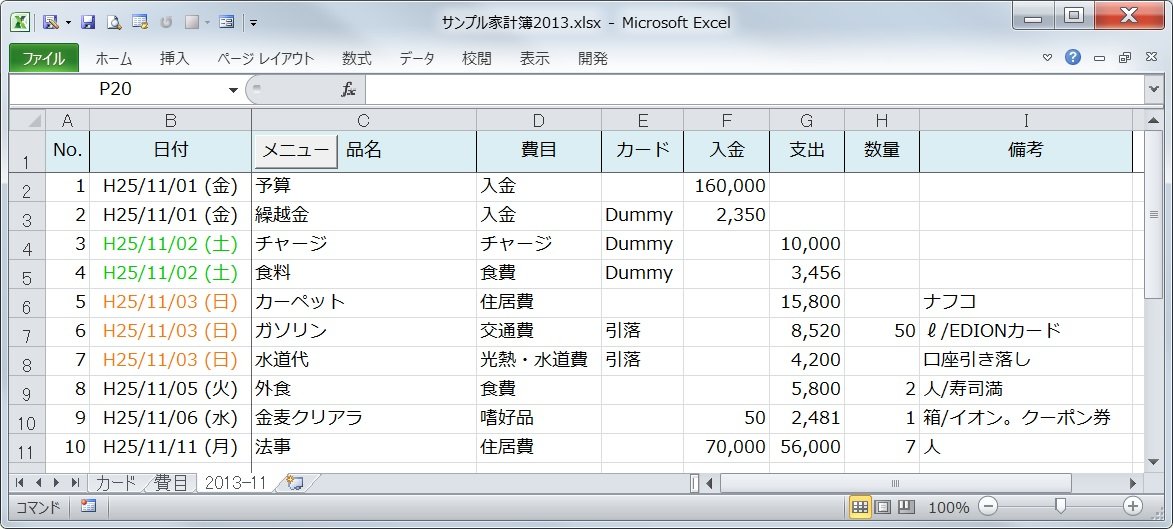Open the 校閲 ribbon tab
Viewport: 1173px width, 529px height.
coord(477,58)
